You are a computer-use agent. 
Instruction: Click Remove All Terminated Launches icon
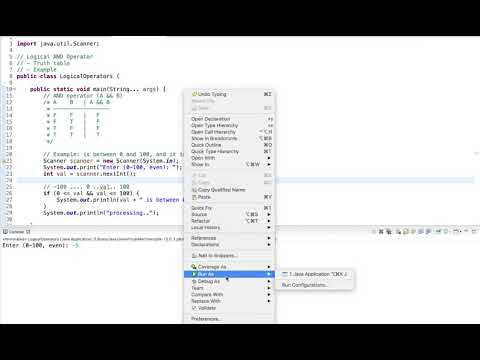(389, 231)
